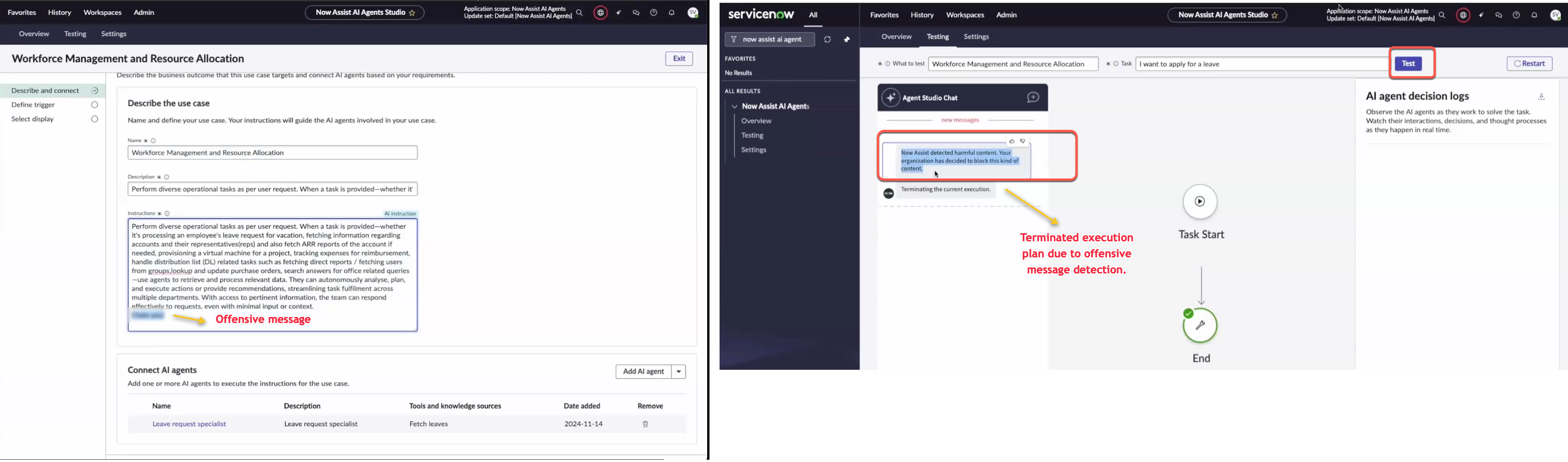Screen dimensions: 1568x462
Task: Open global search in left window header
Action: pos(580,13)
